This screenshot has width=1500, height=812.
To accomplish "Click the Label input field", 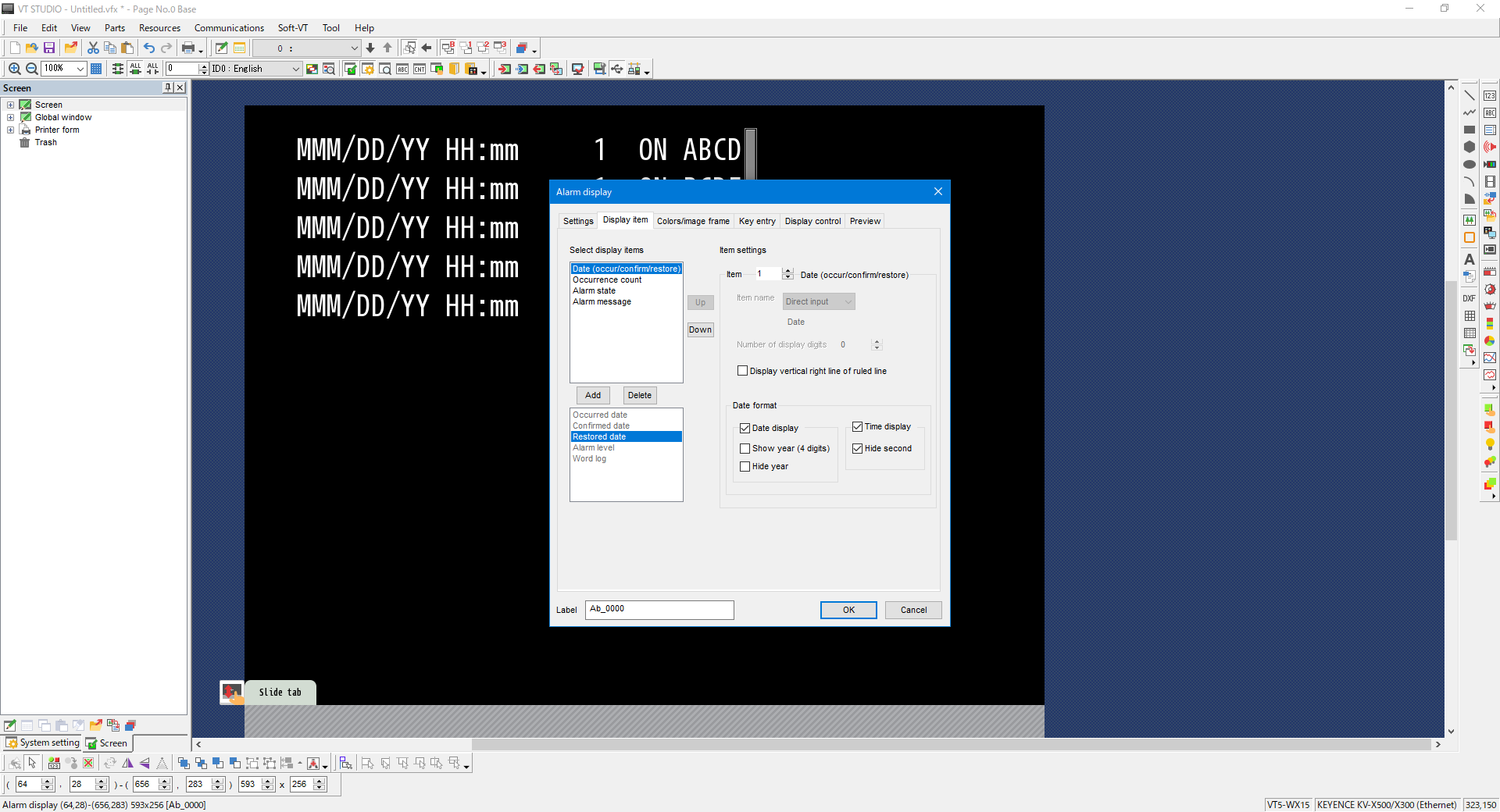I will 659,610.
